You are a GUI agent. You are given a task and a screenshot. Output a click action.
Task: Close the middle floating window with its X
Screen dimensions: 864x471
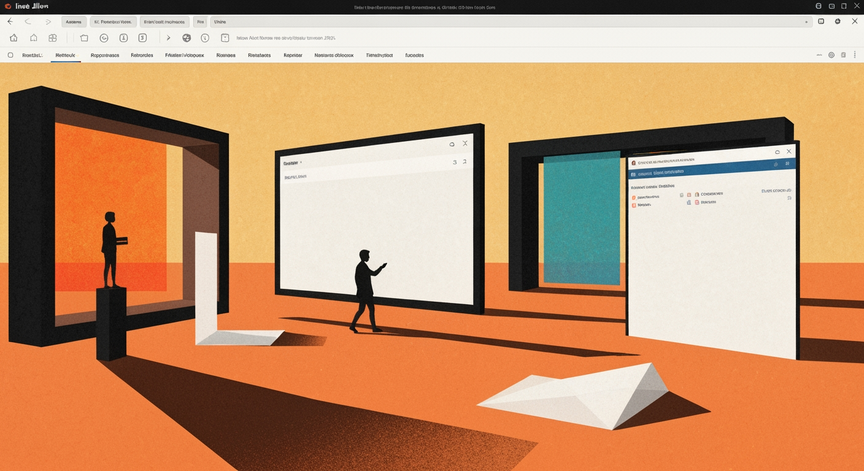coord(465,143)
